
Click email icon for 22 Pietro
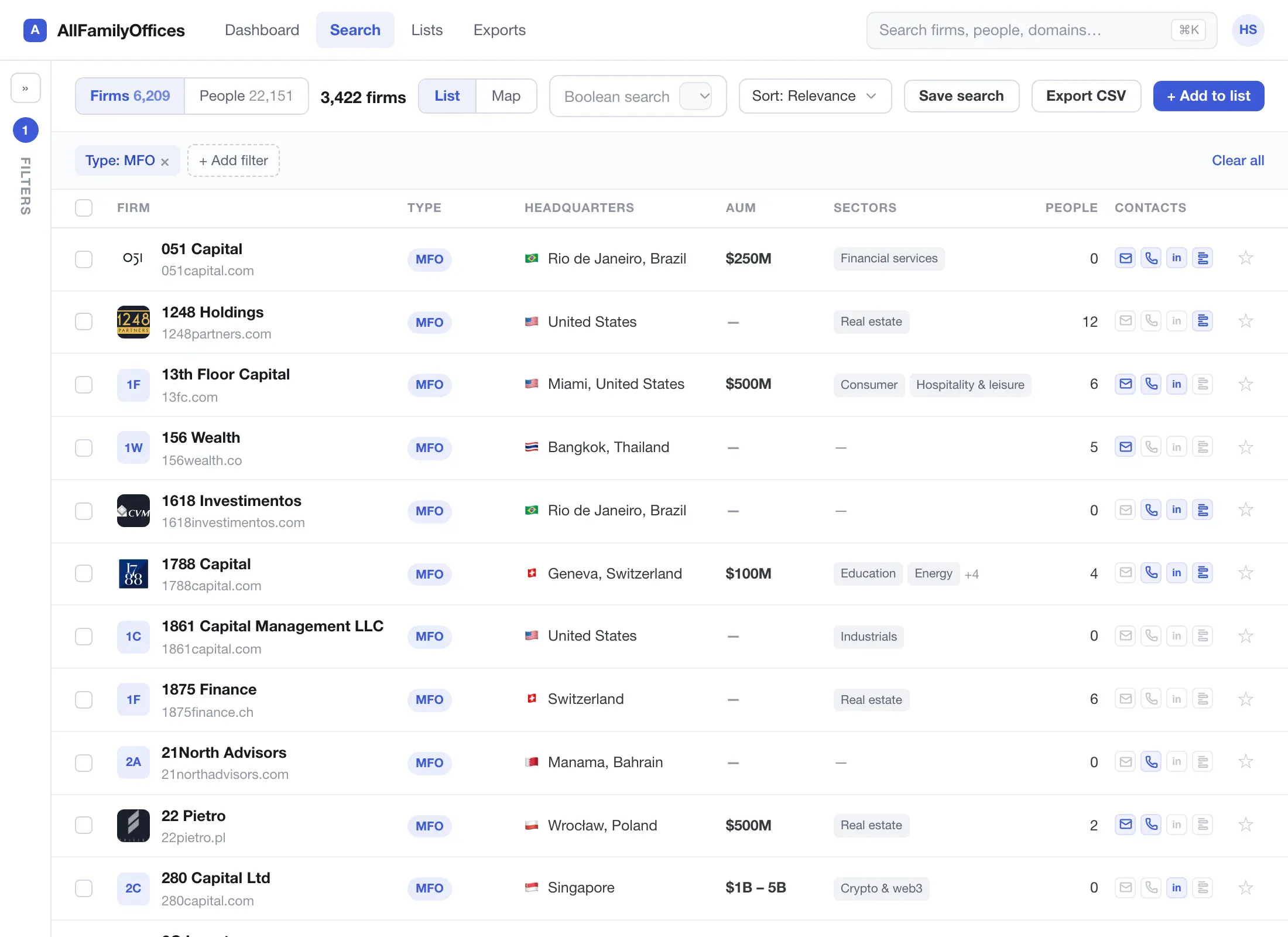tap(1125, 825)
